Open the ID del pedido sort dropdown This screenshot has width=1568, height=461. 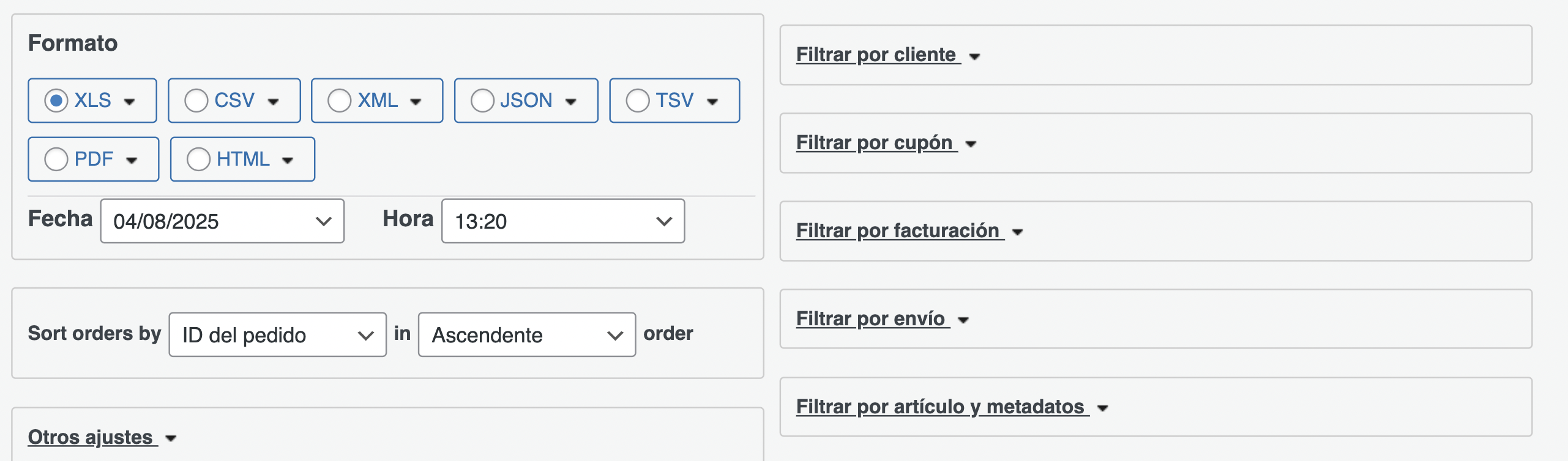point(278,334)
